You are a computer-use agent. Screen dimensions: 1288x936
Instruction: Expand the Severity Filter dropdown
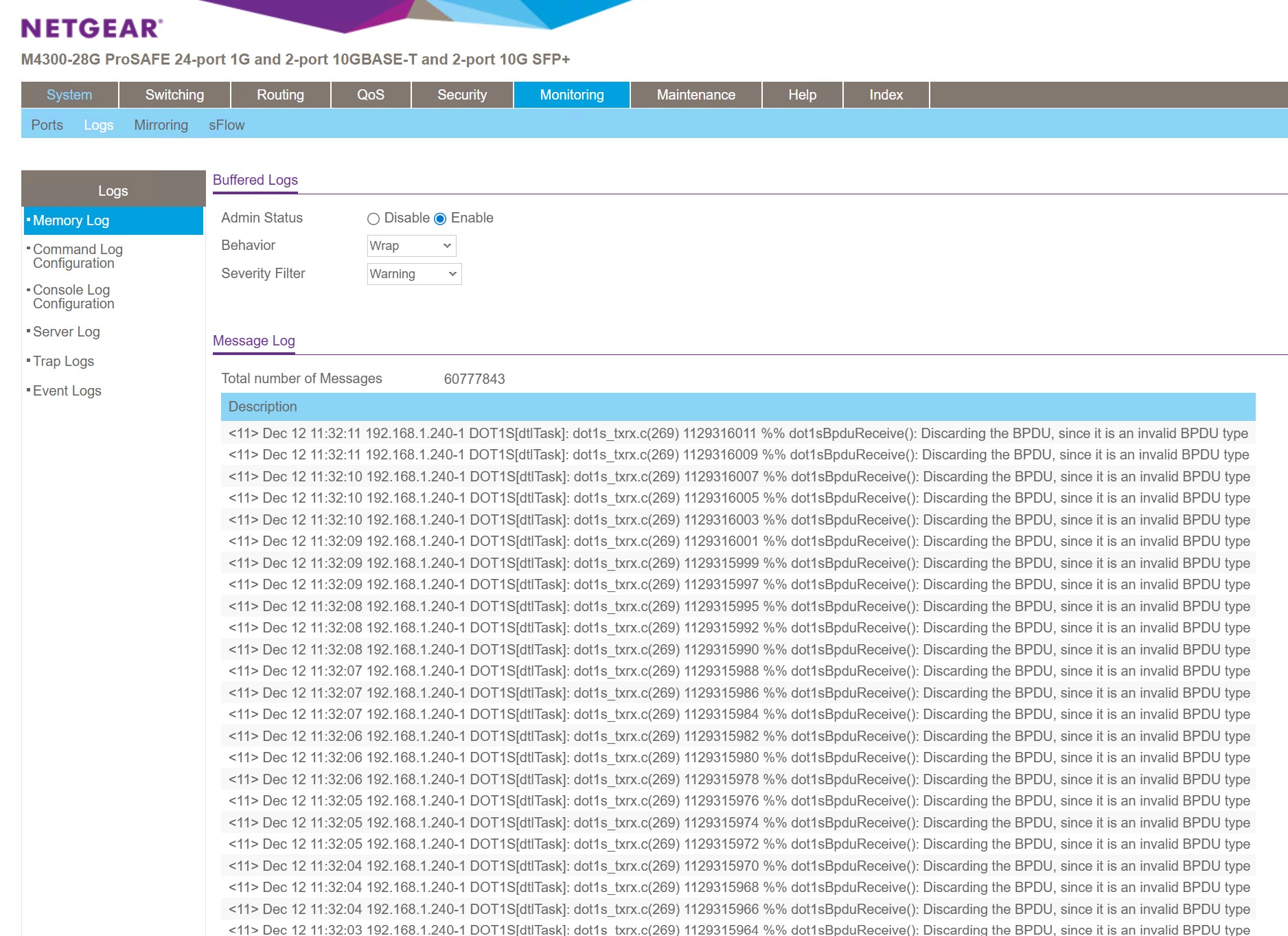tap(414, 274)
